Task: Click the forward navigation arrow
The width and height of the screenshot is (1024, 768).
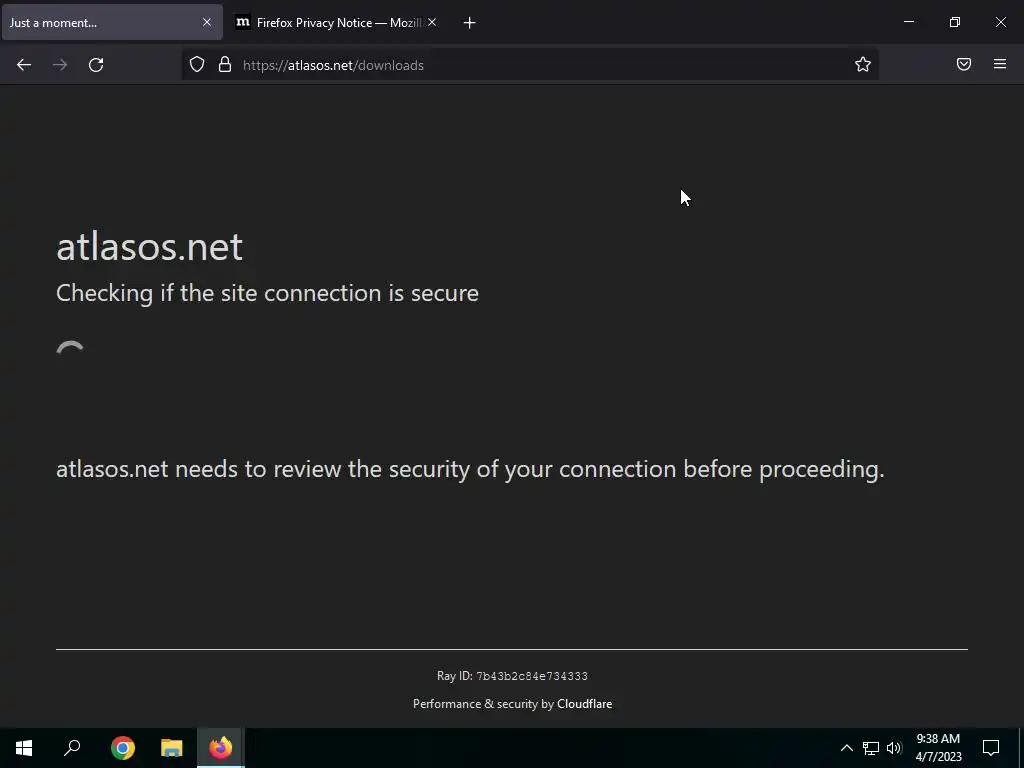Action: pos(60,65)
